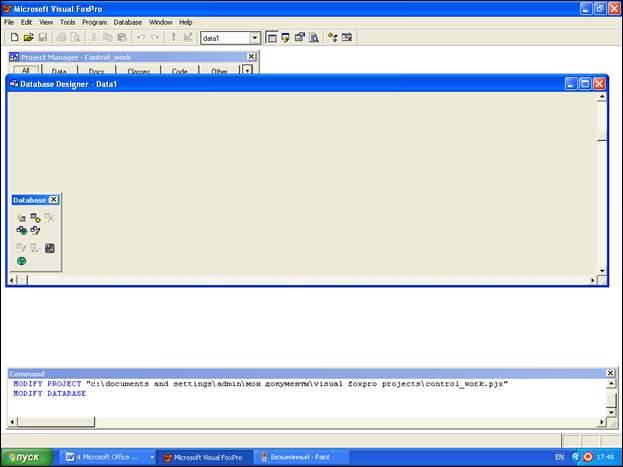Click the Database Designer scroll up arrow

click(x=602, y=97)
